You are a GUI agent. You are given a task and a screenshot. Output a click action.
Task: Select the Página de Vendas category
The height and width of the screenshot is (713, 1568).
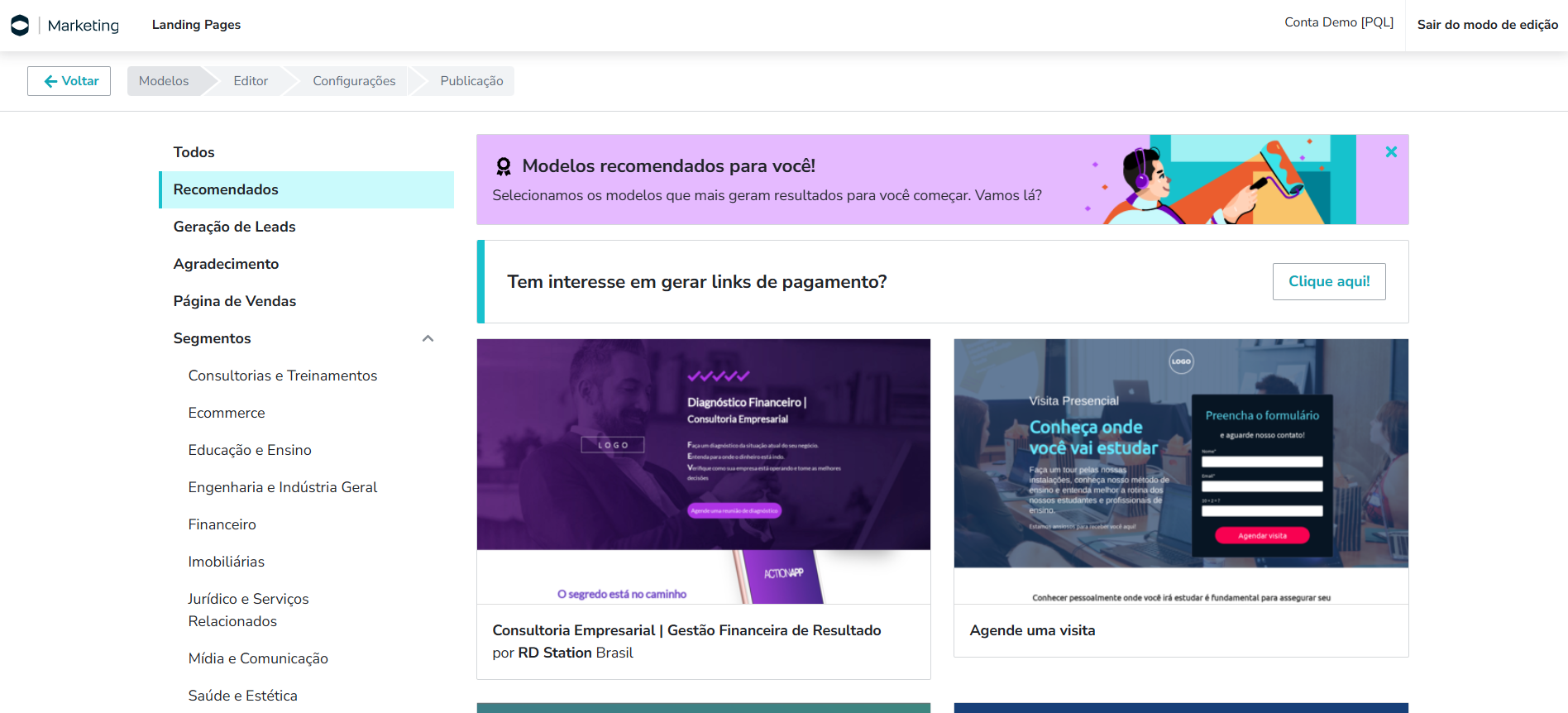click(x=306, y=301)
